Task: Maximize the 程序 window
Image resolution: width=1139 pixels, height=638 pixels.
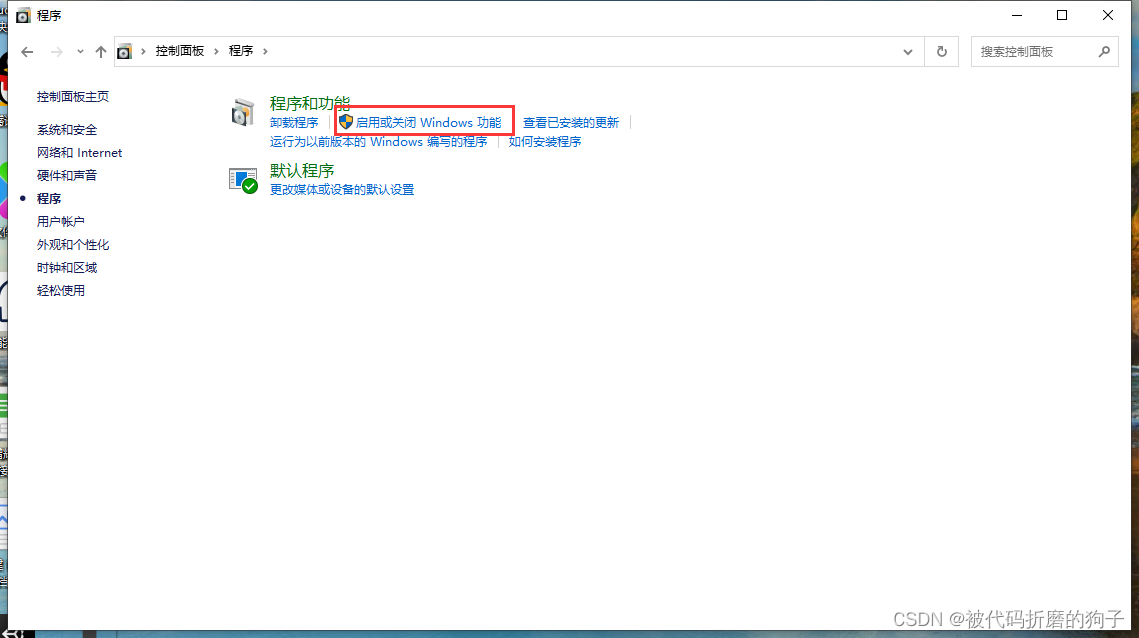Action: point(1062,15)
